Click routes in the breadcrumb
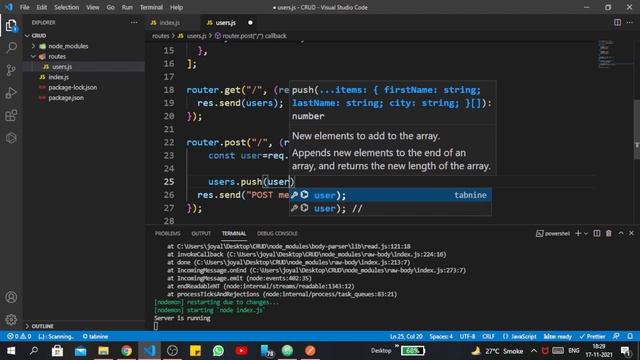 [160, 36]
